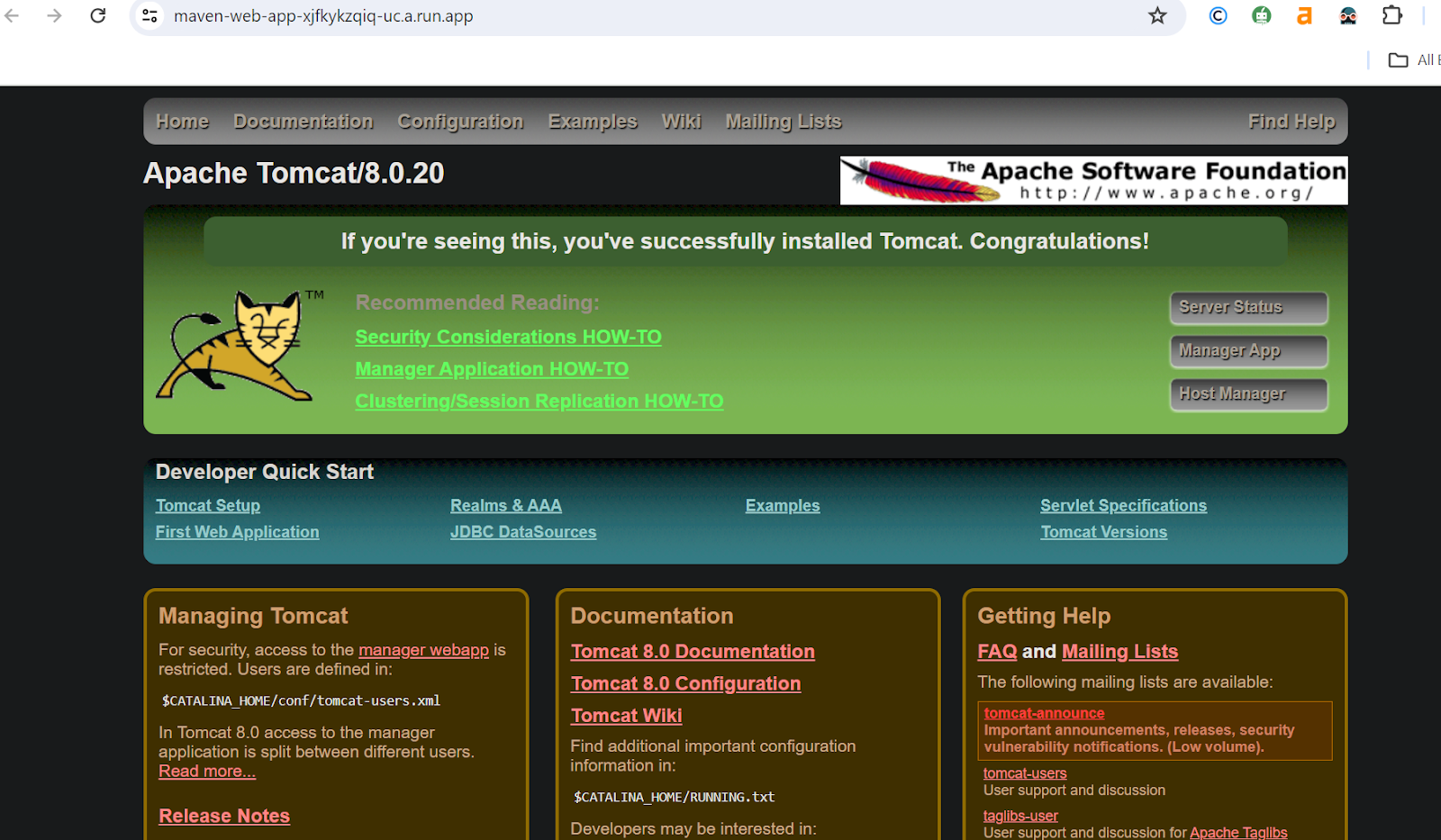Open the Servlet Specifications link
This screenshot has height=840, width=1441.
click(x=1123, y=506)
